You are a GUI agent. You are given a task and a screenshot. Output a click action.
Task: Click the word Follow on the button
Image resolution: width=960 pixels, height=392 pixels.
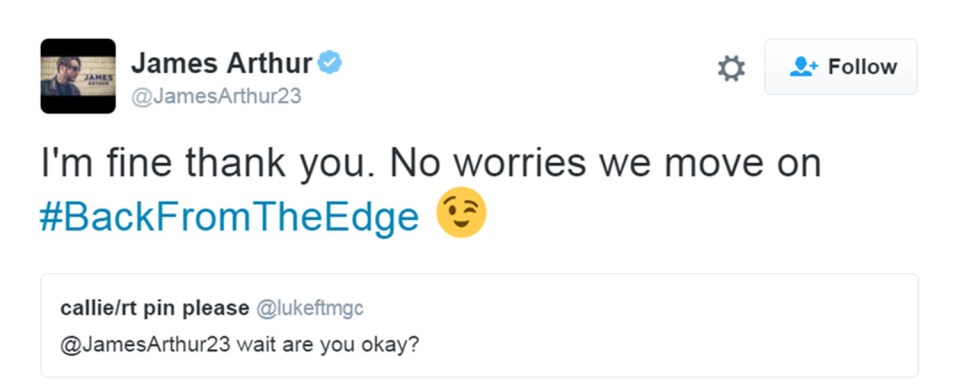(x=863, y=67)
